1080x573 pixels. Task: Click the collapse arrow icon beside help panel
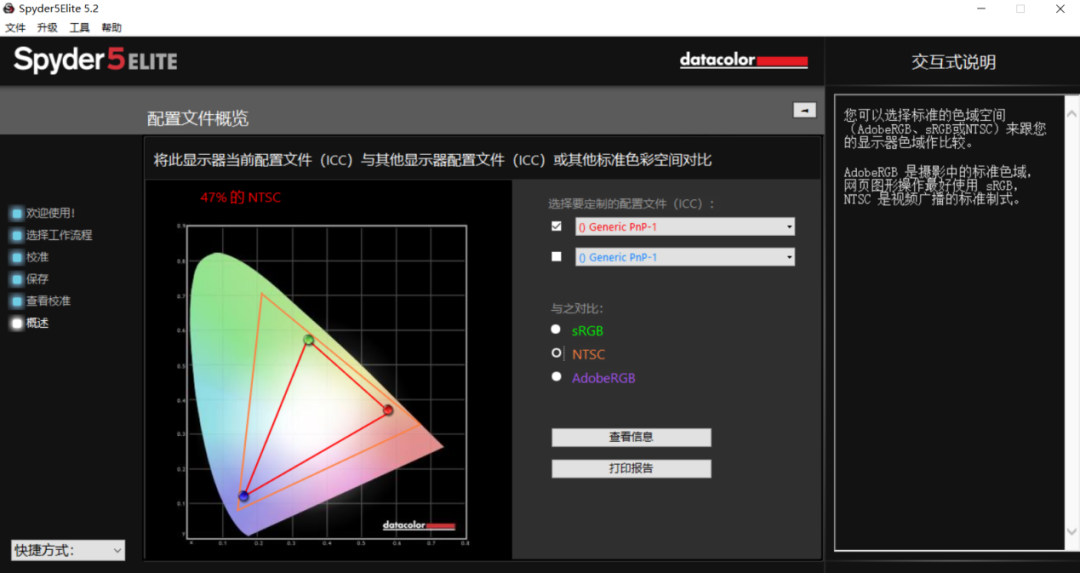click(x=804, y=110)
